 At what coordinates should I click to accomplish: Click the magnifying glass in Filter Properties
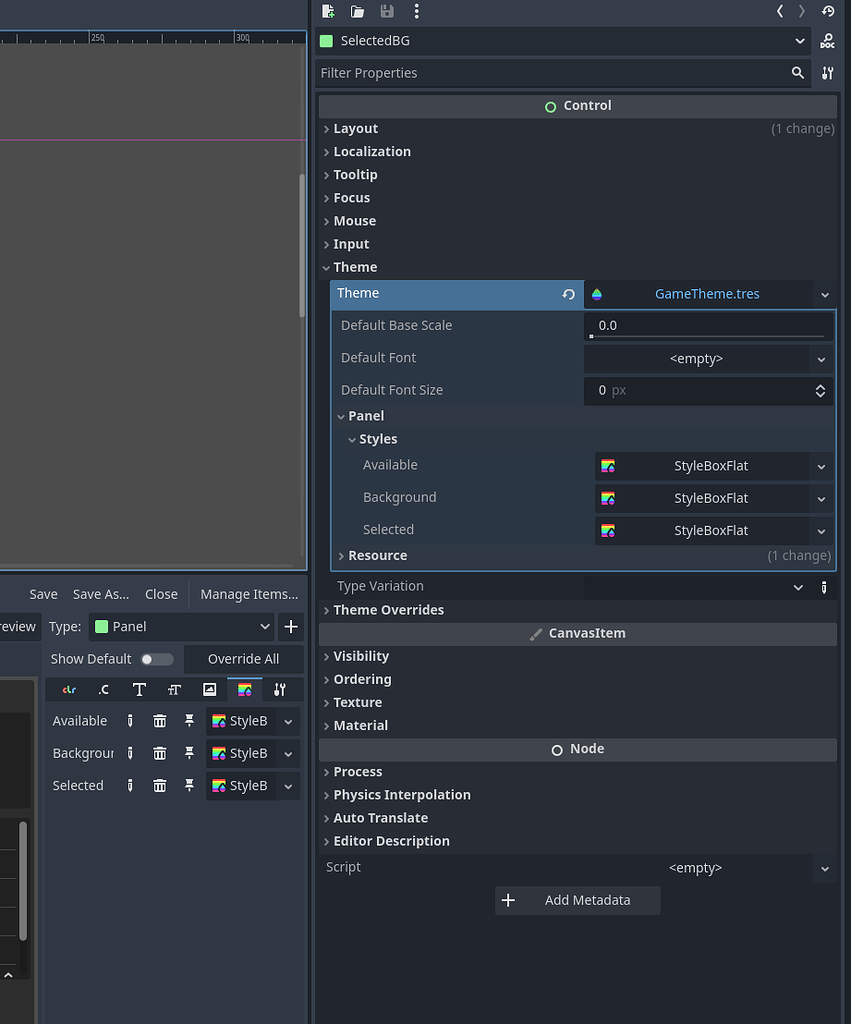click(798, 72)
